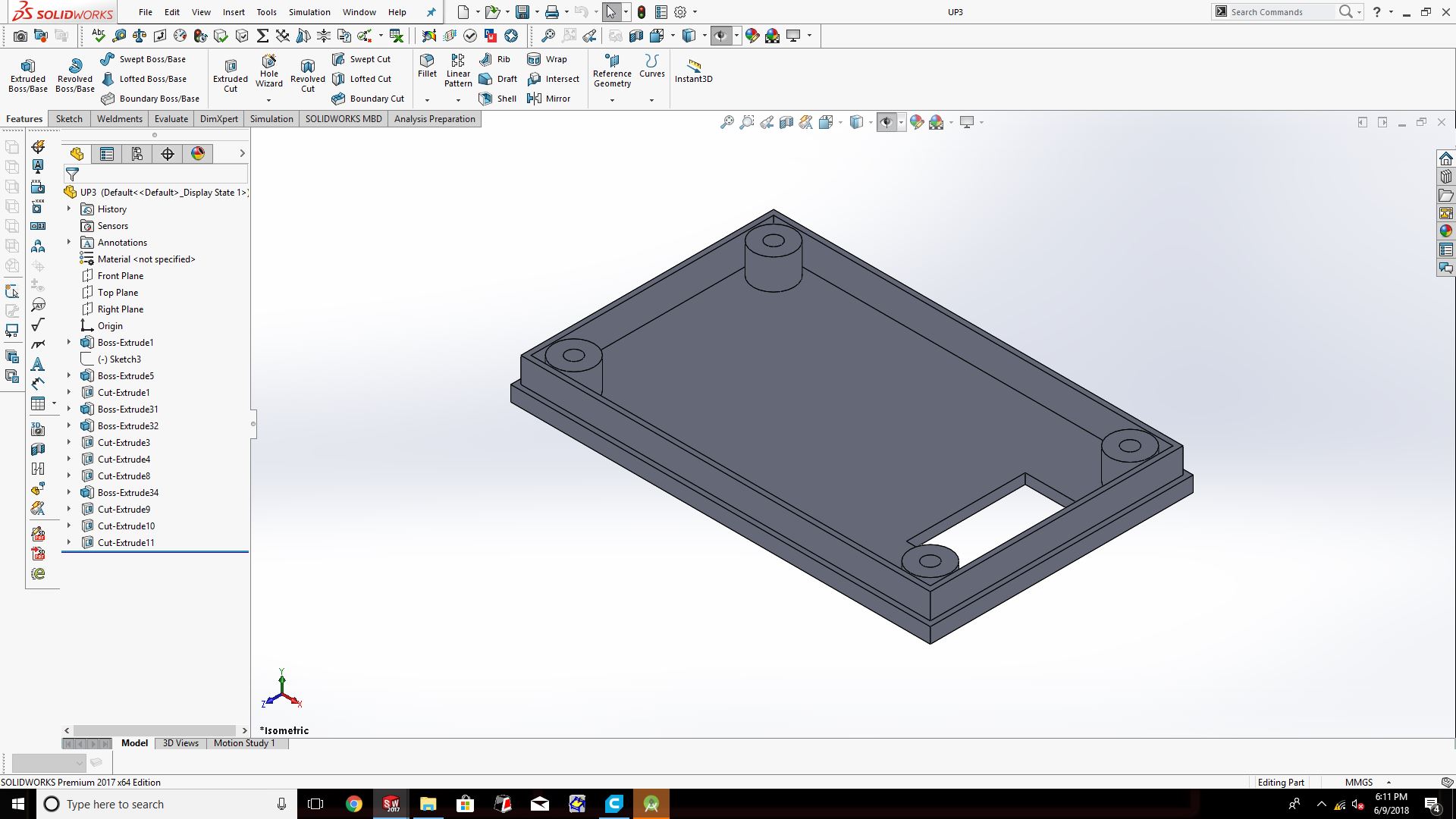This screenshot has height=819, width=1456.
Task: Switch to DisplayManager appearance tab
Action: click(x=198, y=154)
